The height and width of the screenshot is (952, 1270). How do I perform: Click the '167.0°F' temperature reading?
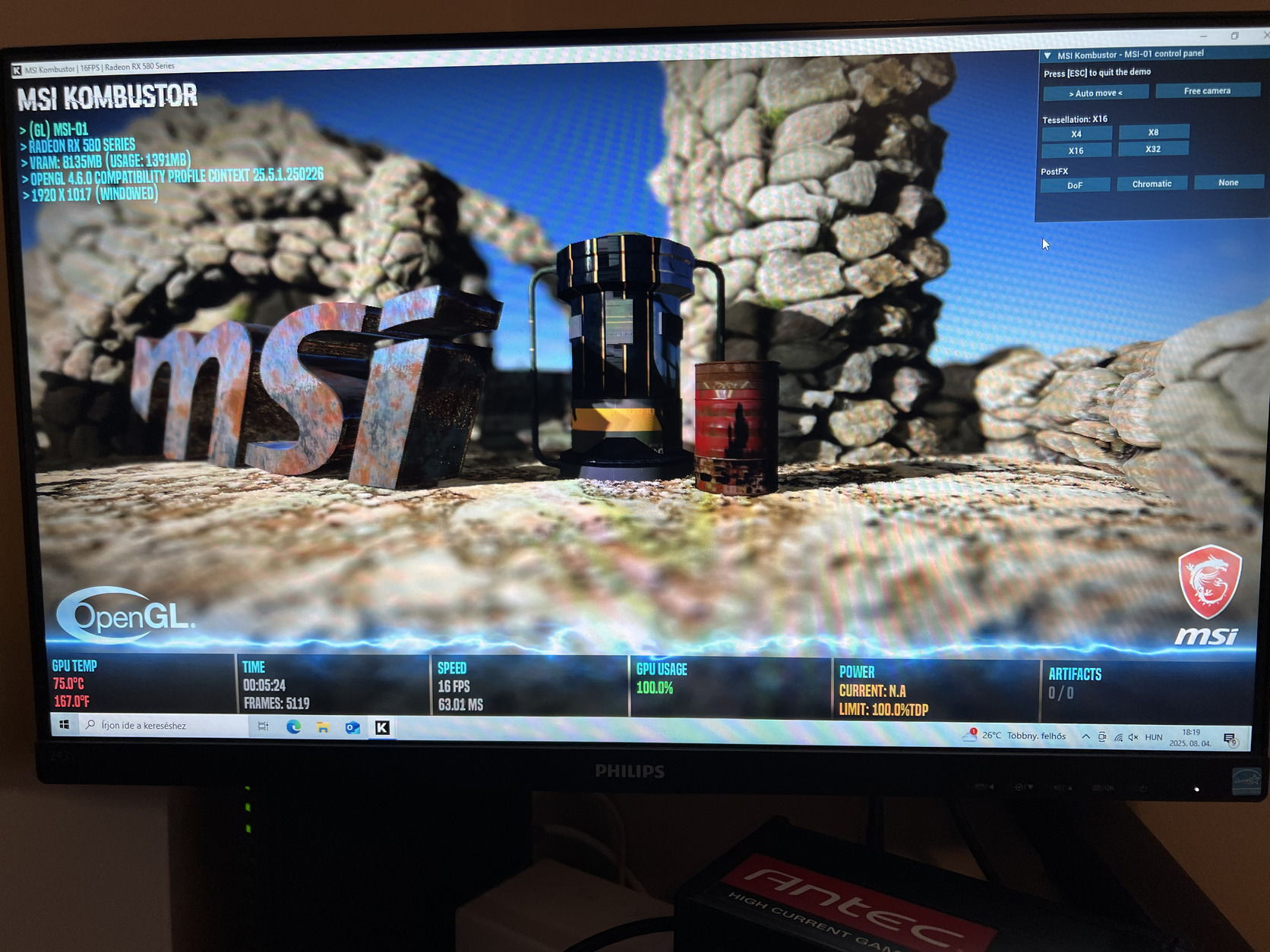71,701
